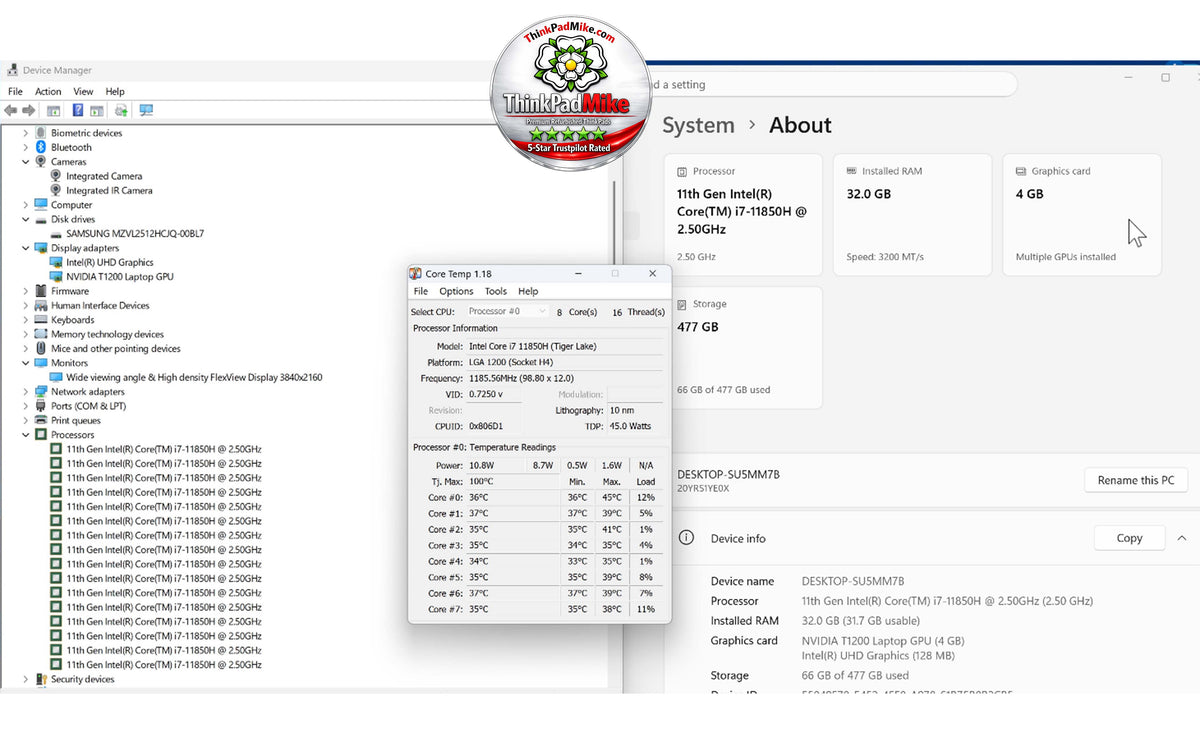This screenshot has height=754, width=1200.
Task: Open the Select CPU dropdown in Core Temp
Action: pos(507,311)
